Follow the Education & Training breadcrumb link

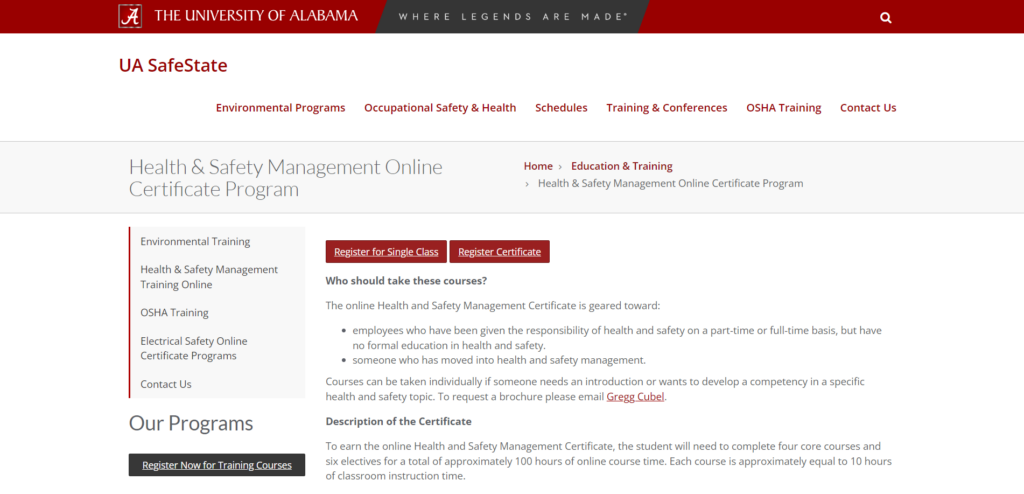(622, 166)
